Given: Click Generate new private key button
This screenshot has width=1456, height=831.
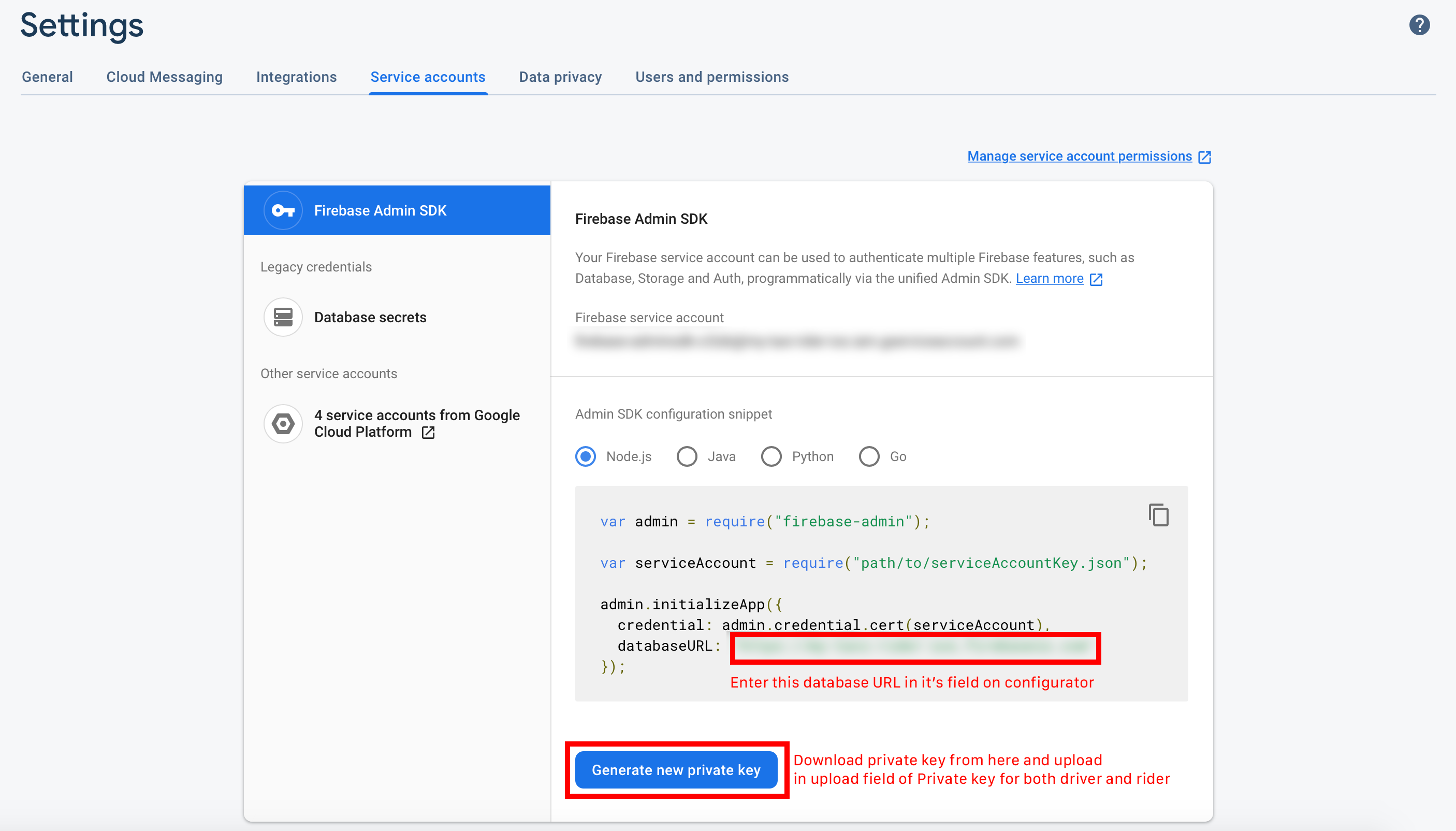Looking at the screenshot, I should point(676,770).
